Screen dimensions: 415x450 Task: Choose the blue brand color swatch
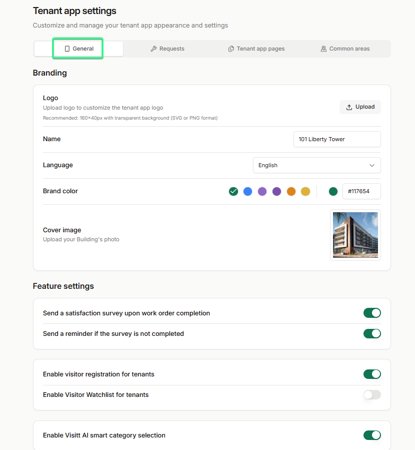coord(248,191)
